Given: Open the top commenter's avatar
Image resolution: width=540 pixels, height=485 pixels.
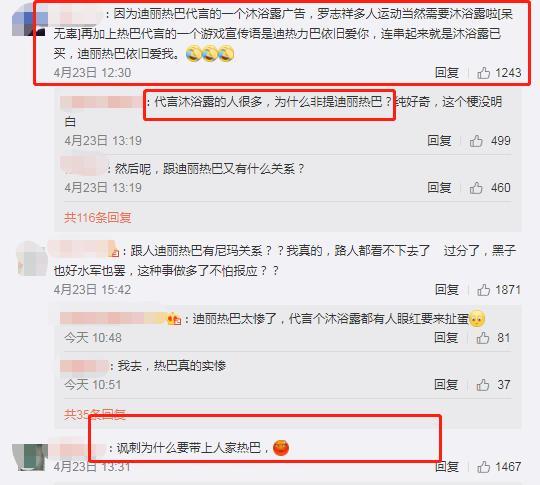Looking at the screenshot, I should pyautogui.click(x=29, y=20).
